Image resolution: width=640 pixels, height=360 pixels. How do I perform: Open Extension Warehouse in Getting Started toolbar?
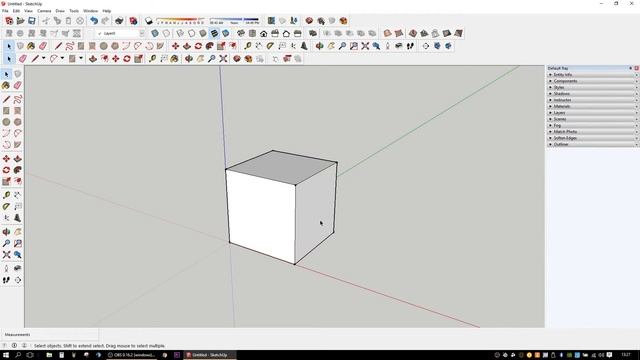248,59
